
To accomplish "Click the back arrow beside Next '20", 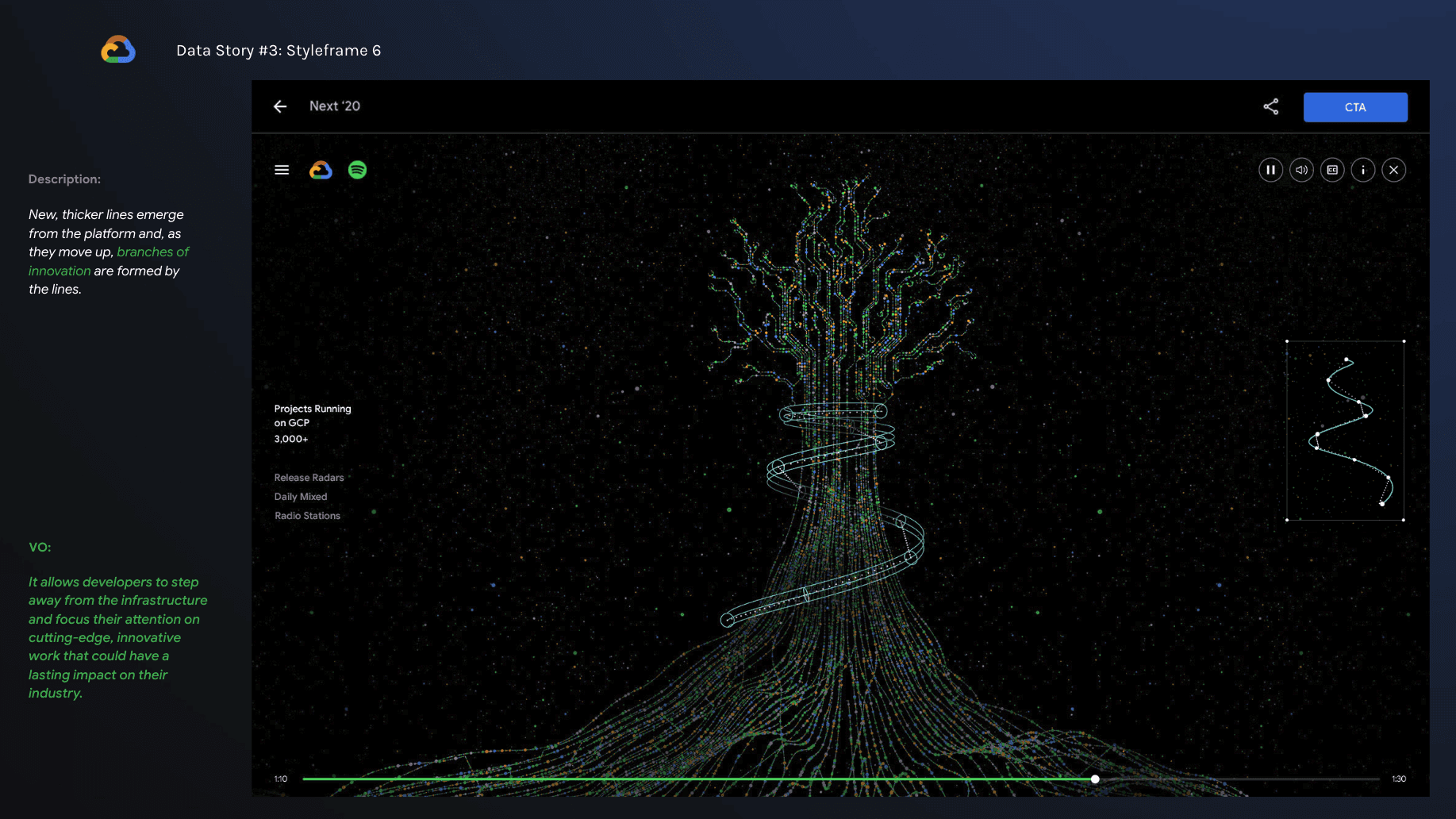I will point(280,106).
